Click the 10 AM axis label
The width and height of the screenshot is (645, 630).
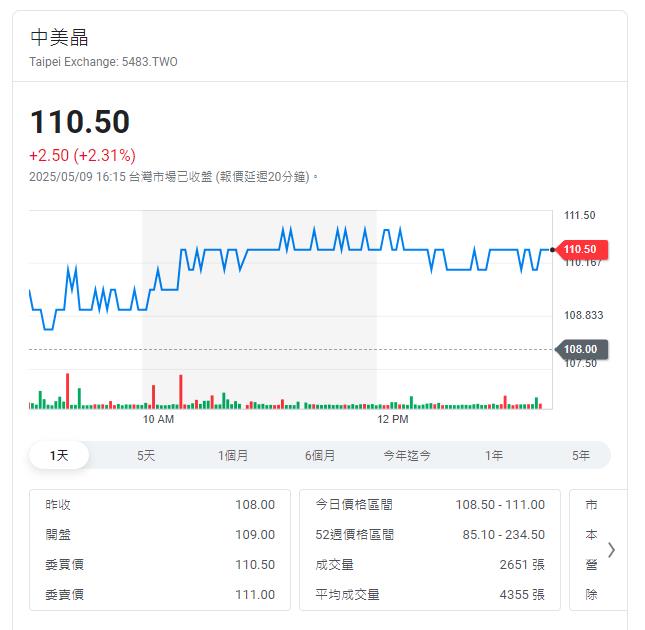158,419
